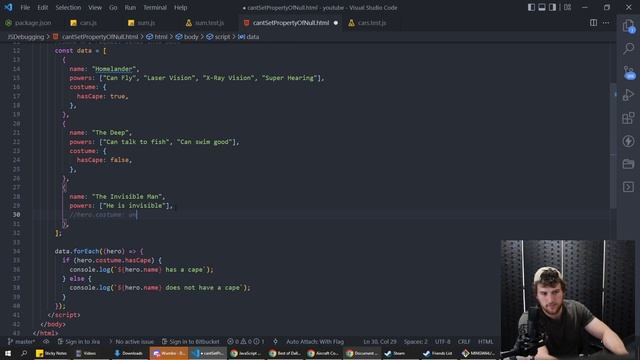Image resolution: width=640 pixels, height=360 pixels.
Task: Customize layout from the title bar
Action: pos(567,7)
